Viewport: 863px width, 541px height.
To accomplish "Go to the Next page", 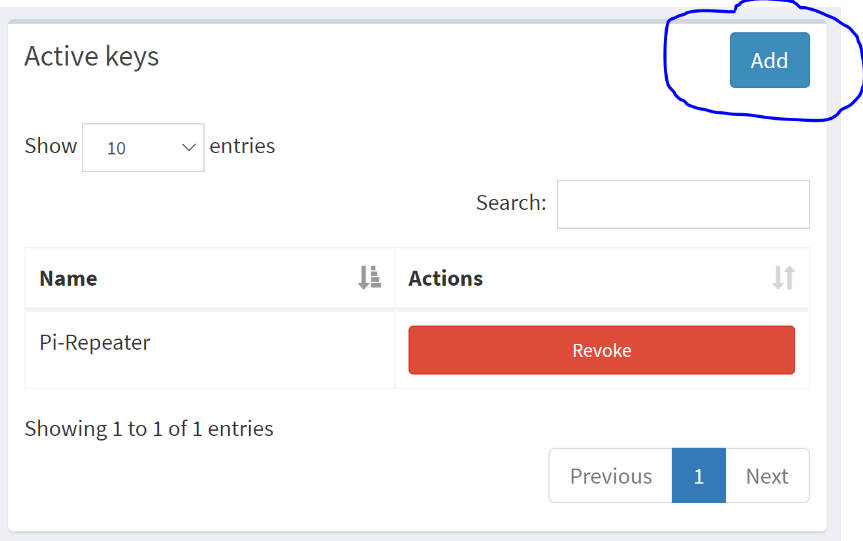I will tap(767, 476).
